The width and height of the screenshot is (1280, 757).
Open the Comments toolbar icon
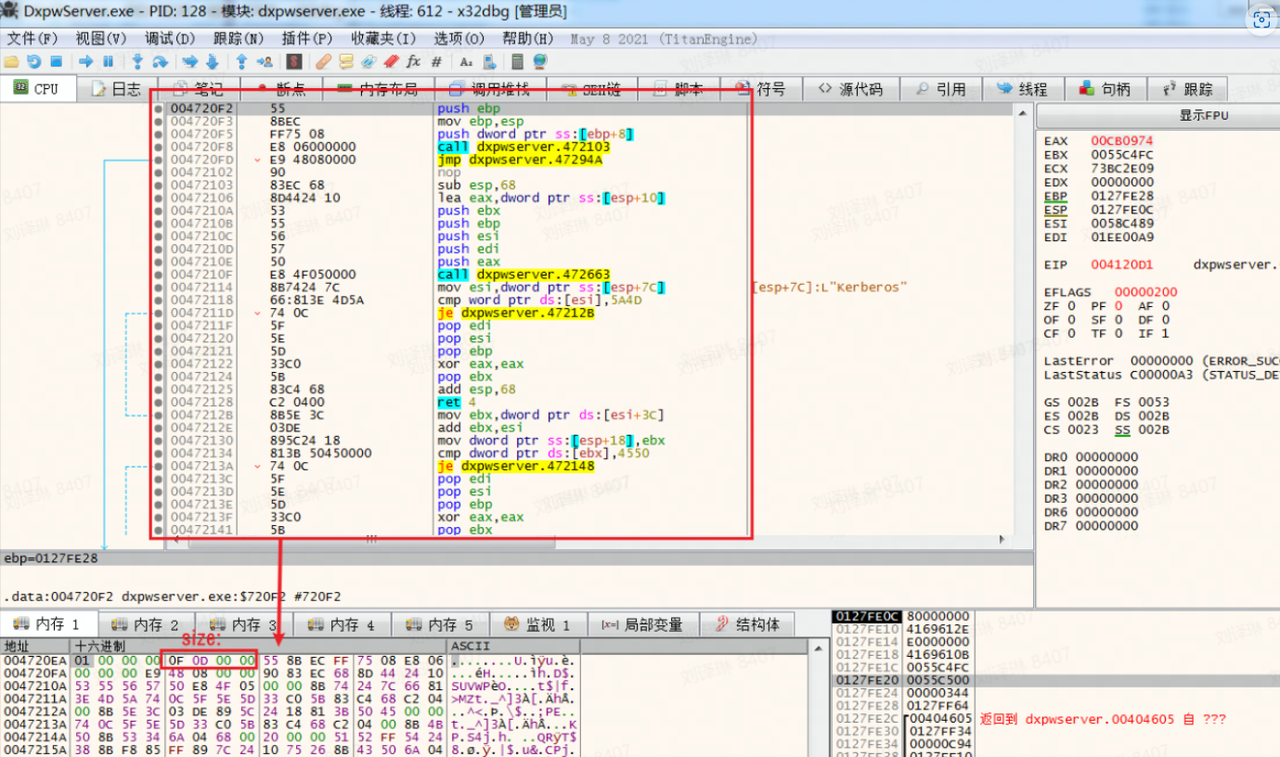click(x=347, y=61)
